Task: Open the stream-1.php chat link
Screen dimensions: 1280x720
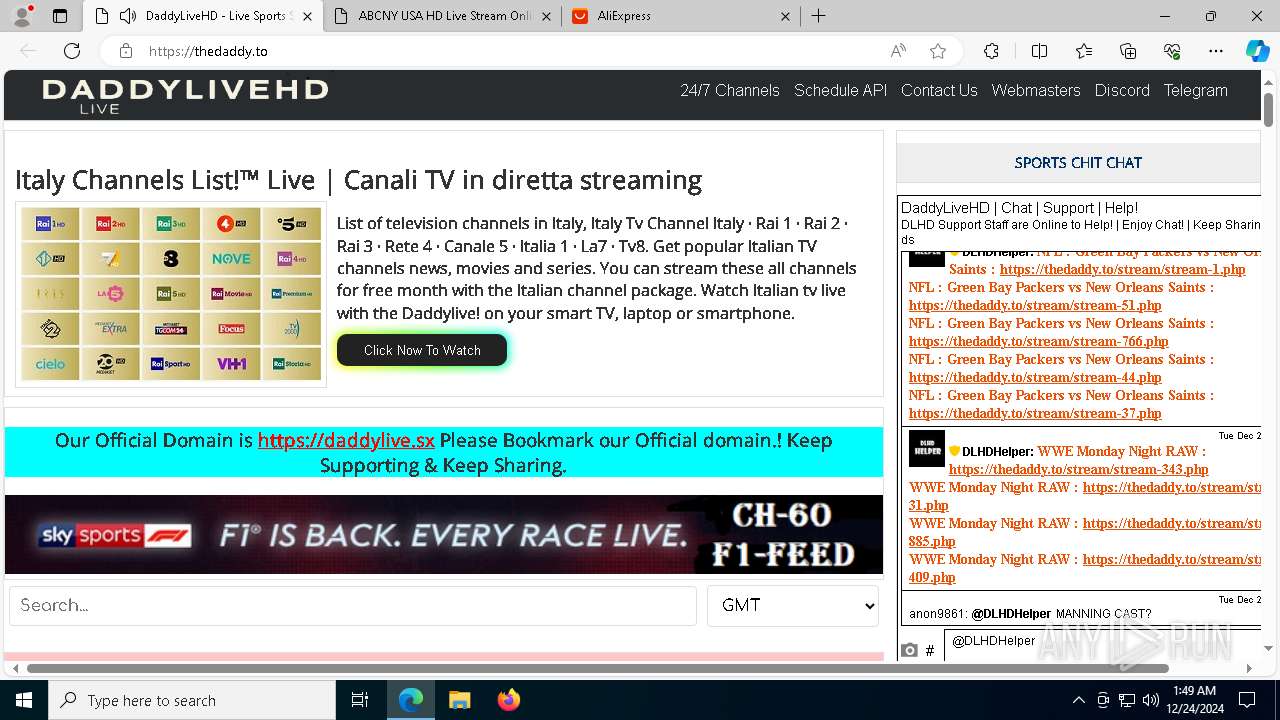Action: [x=1122, y=269]
